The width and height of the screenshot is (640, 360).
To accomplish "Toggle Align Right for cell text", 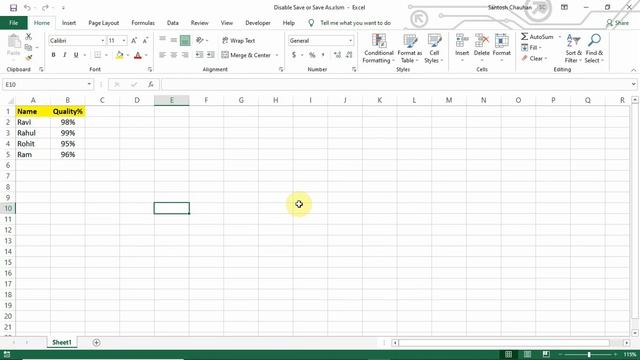I will 185,55.
